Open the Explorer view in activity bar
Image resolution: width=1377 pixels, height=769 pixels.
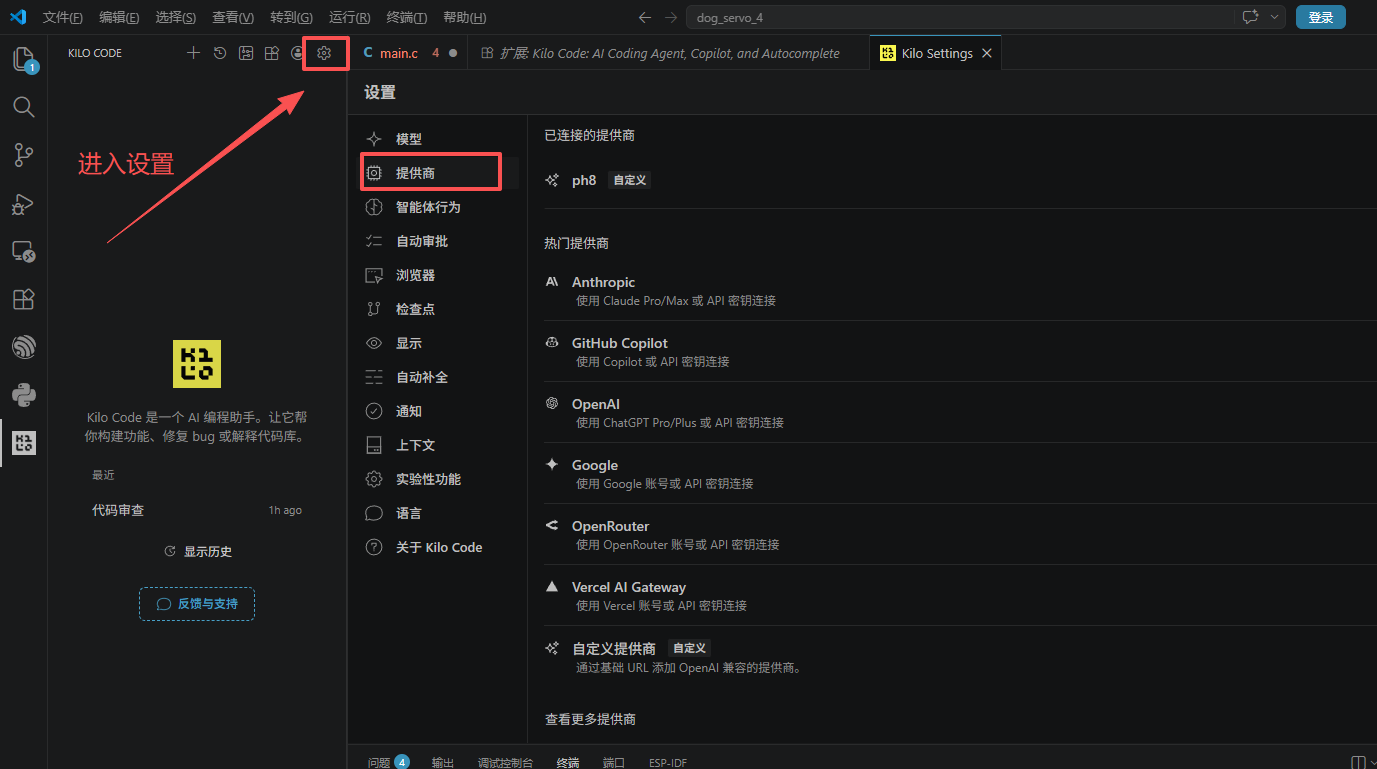[x=23, y=59]
